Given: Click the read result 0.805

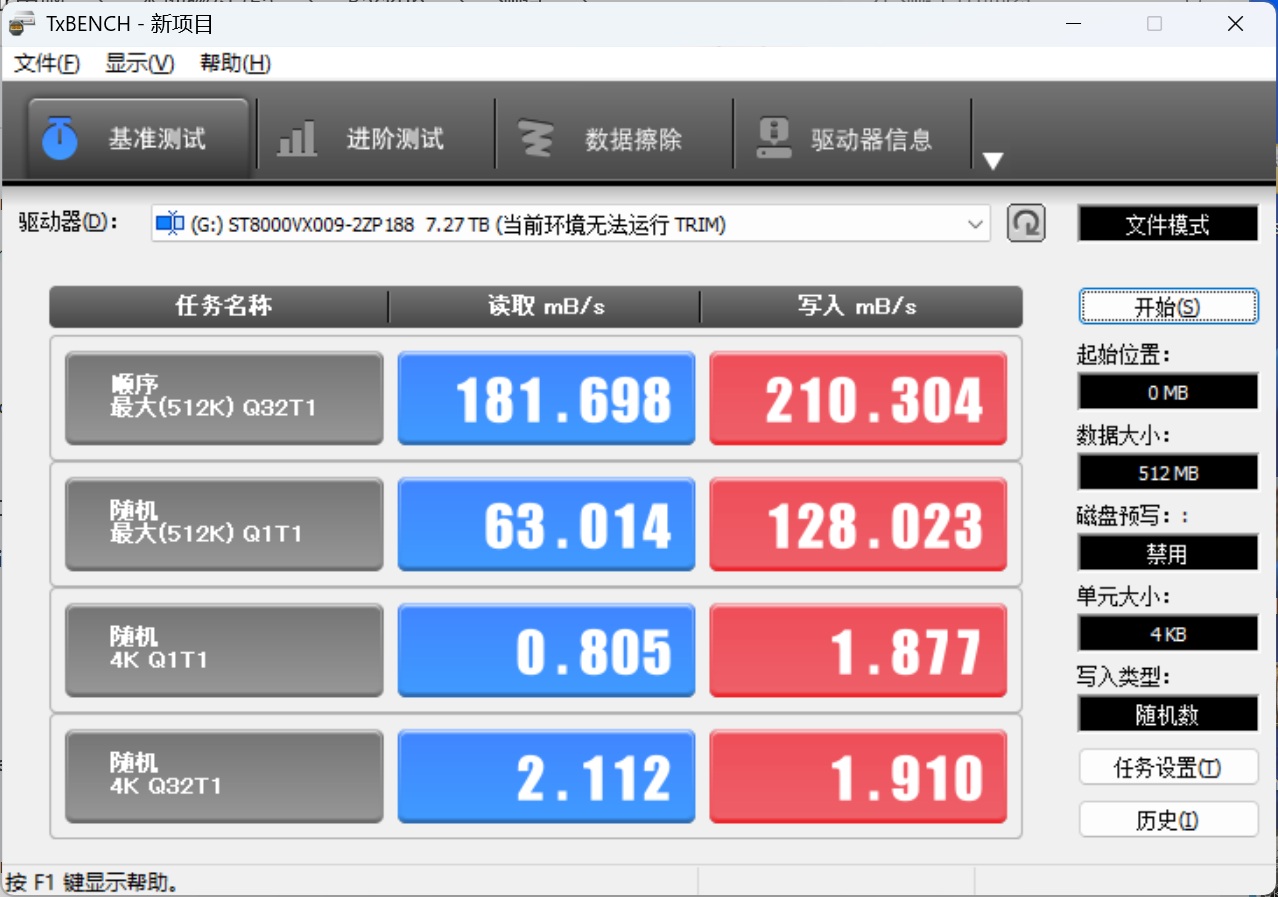Looking at the screenshot, I should [x=546, y=650].
